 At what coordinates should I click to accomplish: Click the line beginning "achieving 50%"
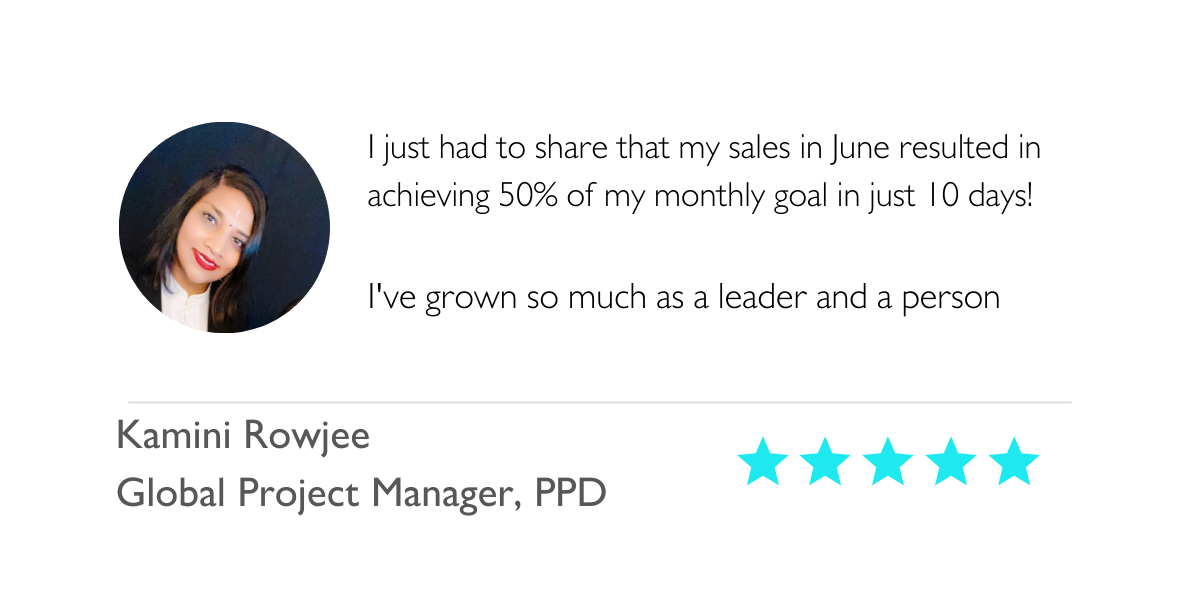point(700,197)
